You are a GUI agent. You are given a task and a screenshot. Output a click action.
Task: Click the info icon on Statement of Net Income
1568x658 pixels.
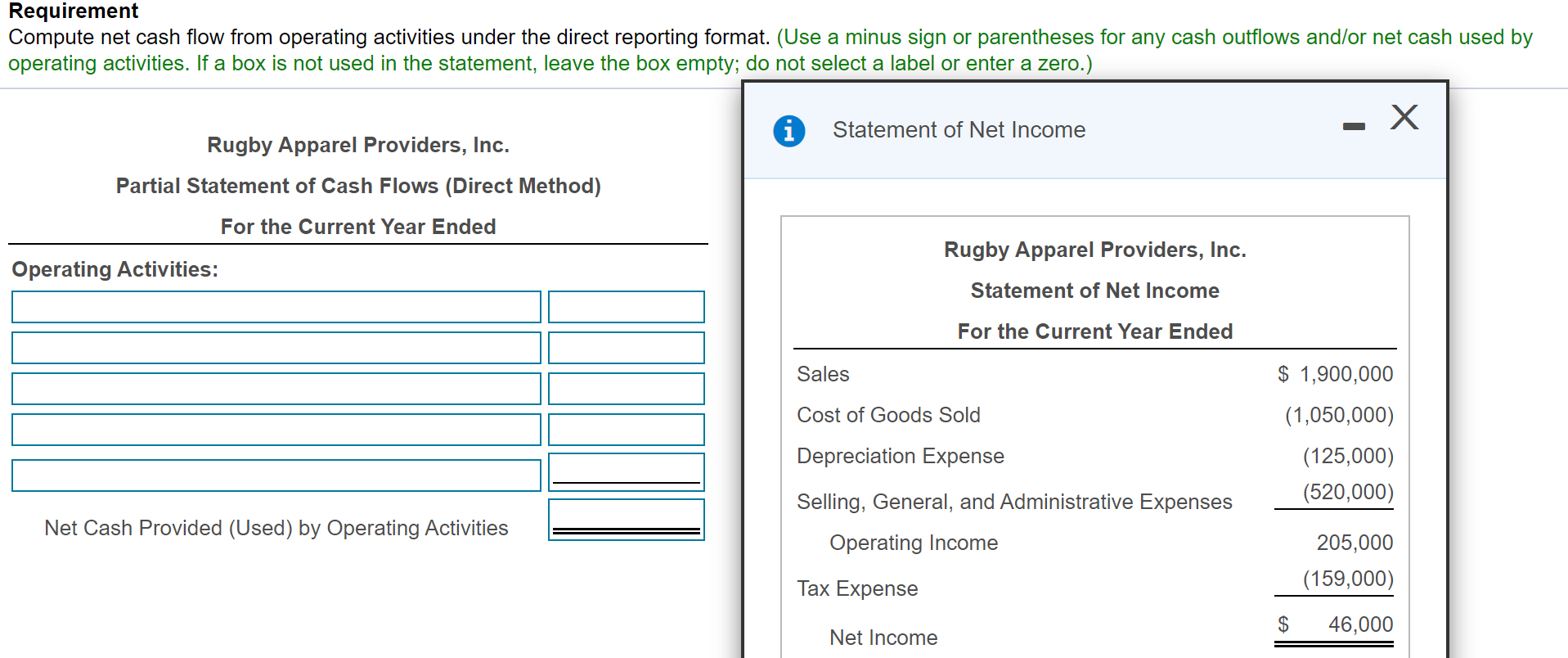click(788, 130)
